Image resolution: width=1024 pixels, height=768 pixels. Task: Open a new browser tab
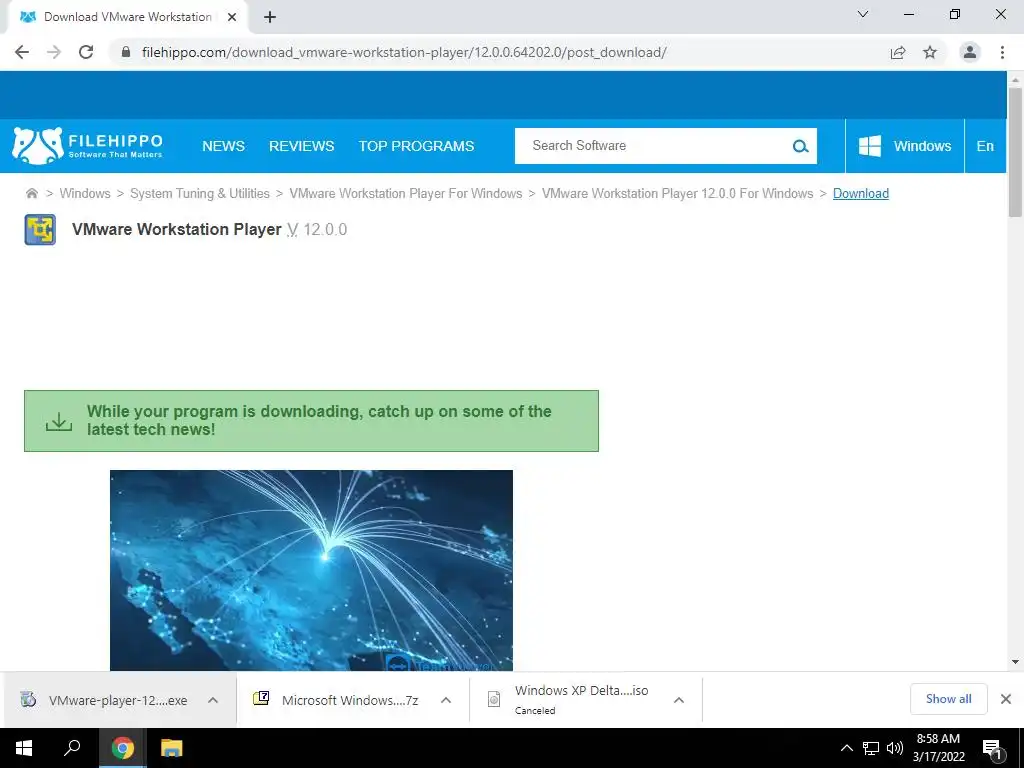(270, 17)
